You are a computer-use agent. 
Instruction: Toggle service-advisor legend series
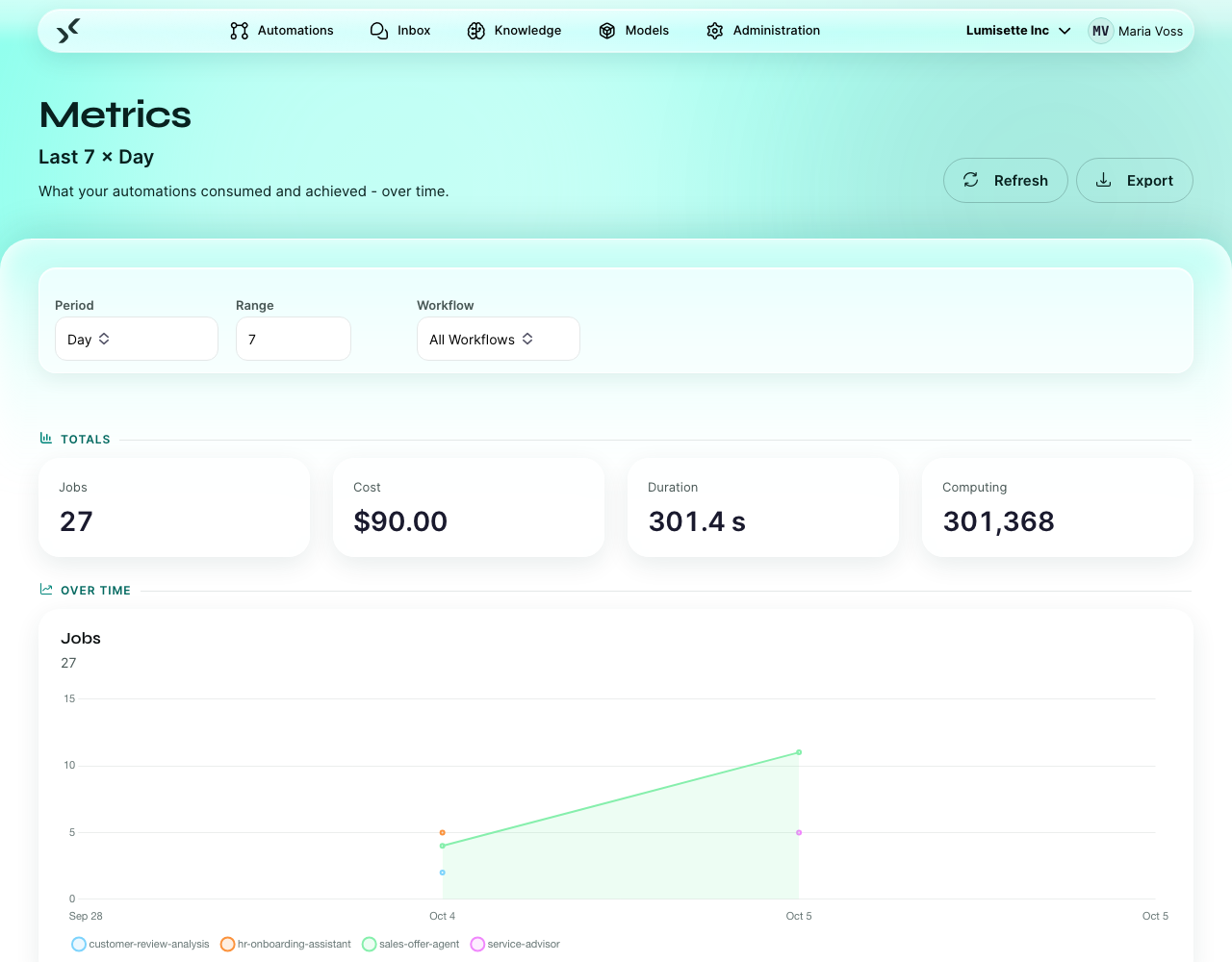(515, 945)
